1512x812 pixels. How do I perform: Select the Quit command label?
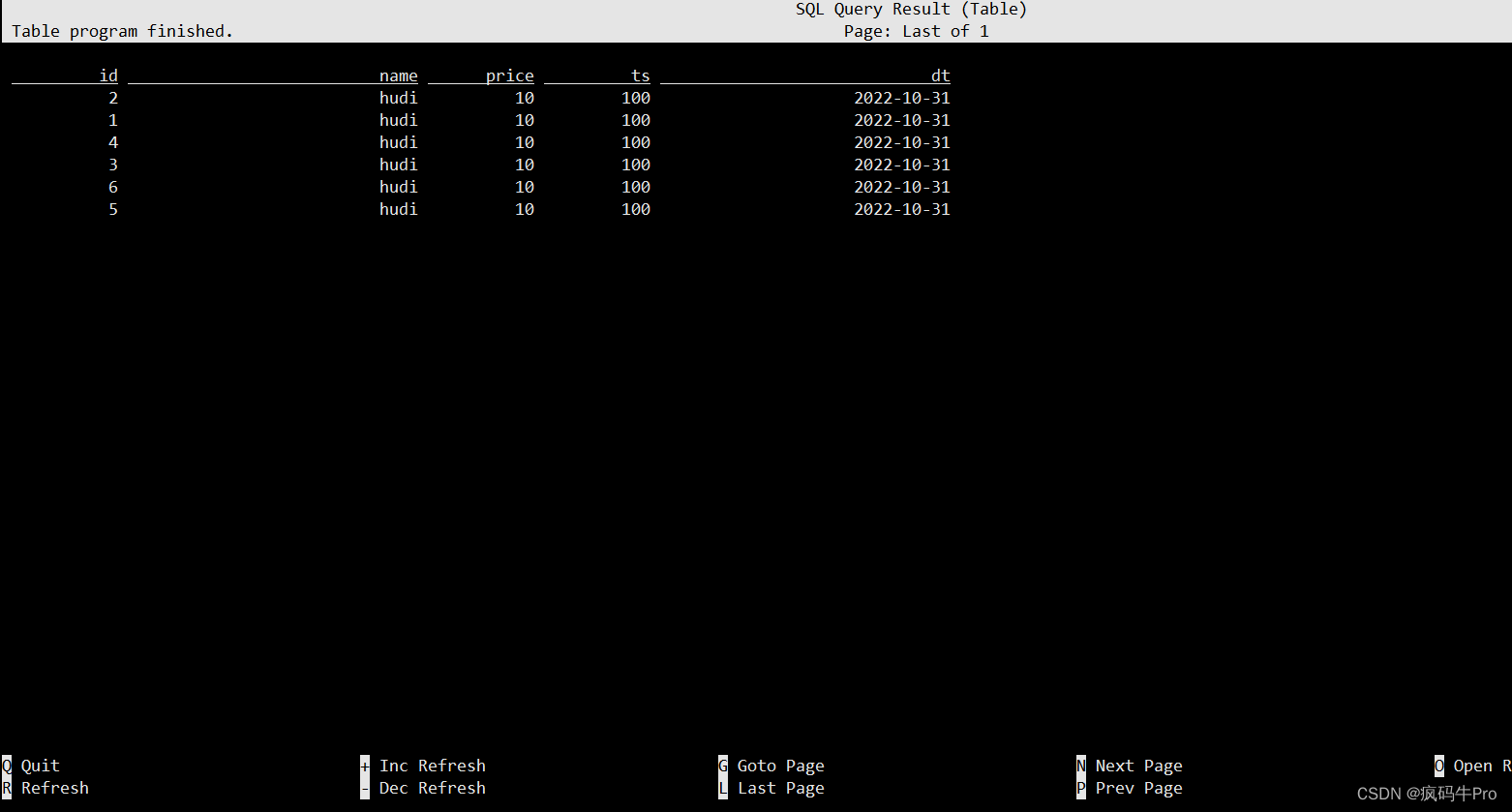click(40, 765)
